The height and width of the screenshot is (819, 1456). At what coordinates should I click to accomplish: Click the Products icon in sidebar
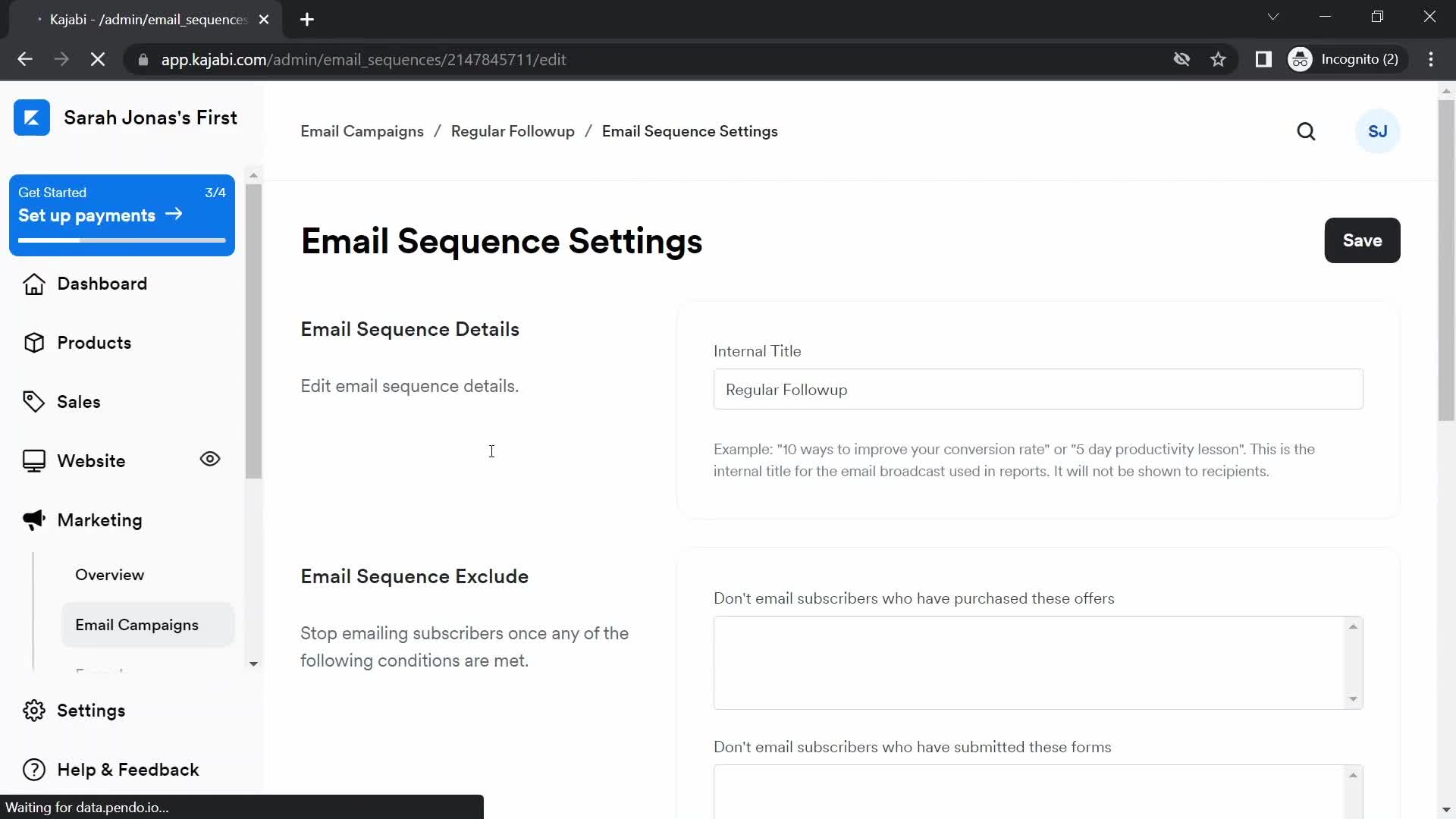click(35, 342)
